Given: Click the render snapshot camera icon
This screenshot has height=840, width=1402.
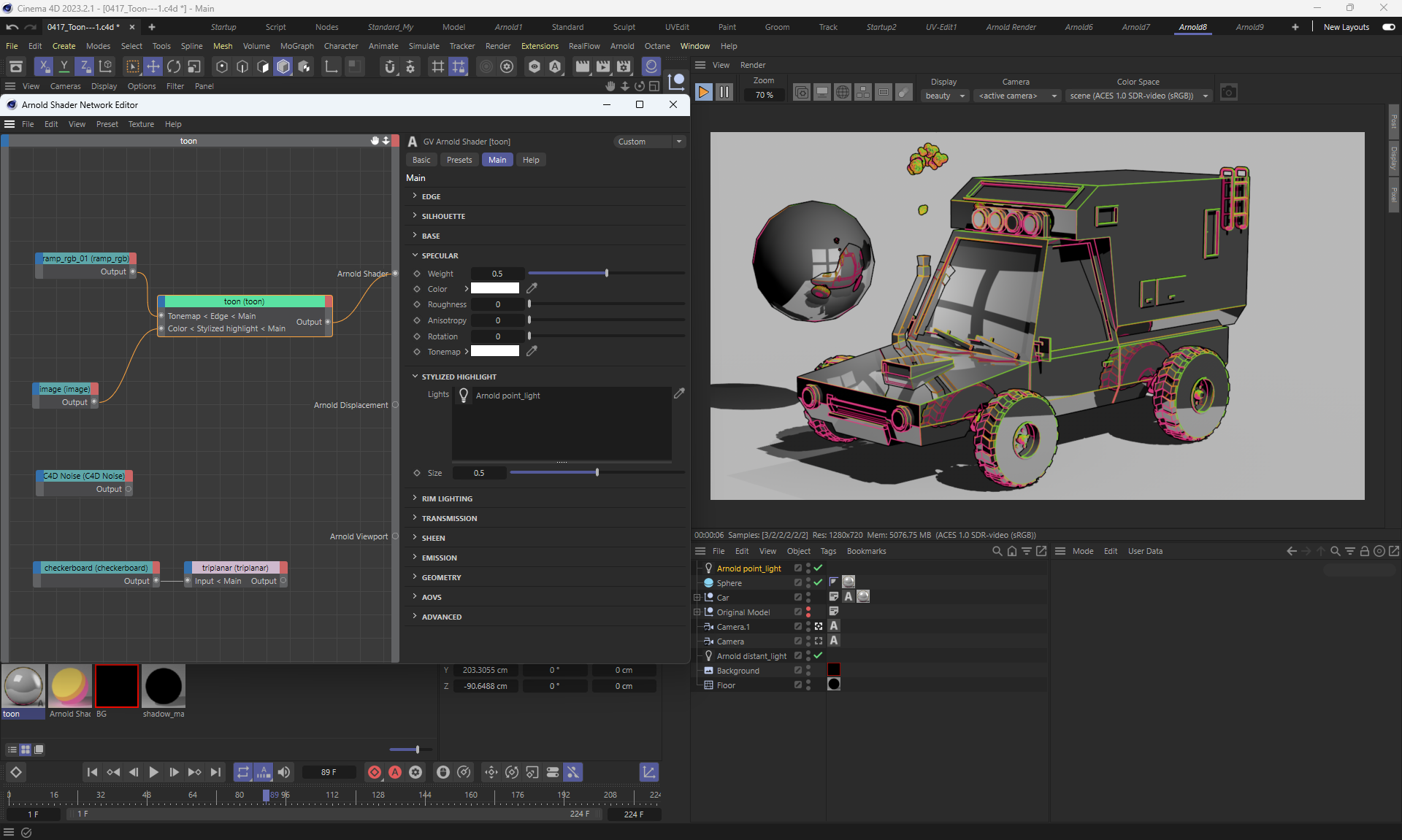Looking at the screenshot, I should point(1229,93).
